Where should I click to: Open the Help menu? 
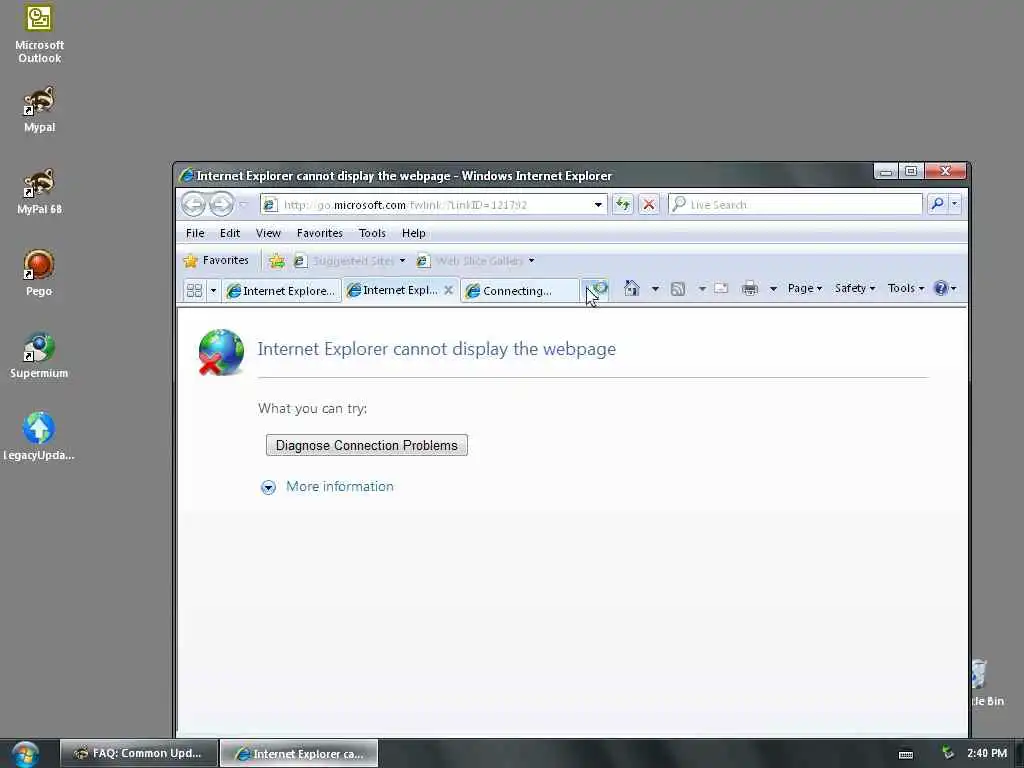[x=413, y=233]
